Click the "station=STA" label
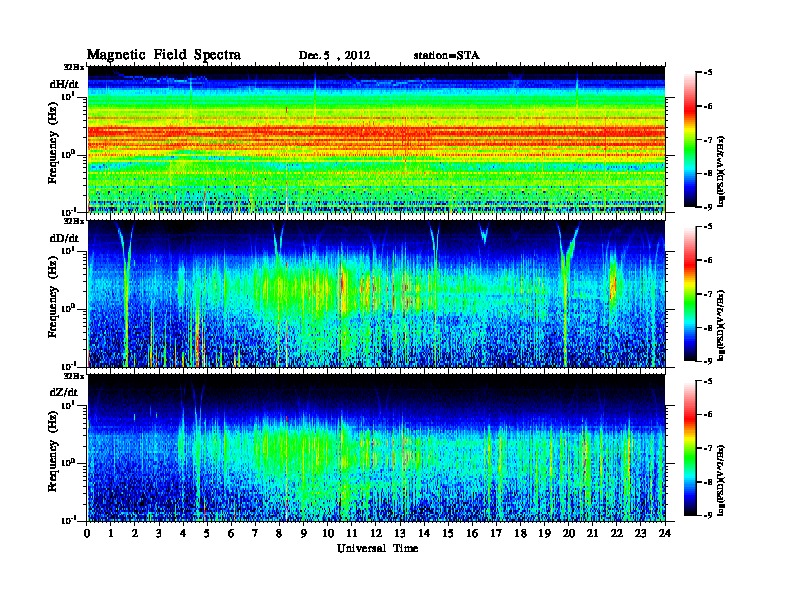Screen dimensions: 792x612 pos(446,56)
